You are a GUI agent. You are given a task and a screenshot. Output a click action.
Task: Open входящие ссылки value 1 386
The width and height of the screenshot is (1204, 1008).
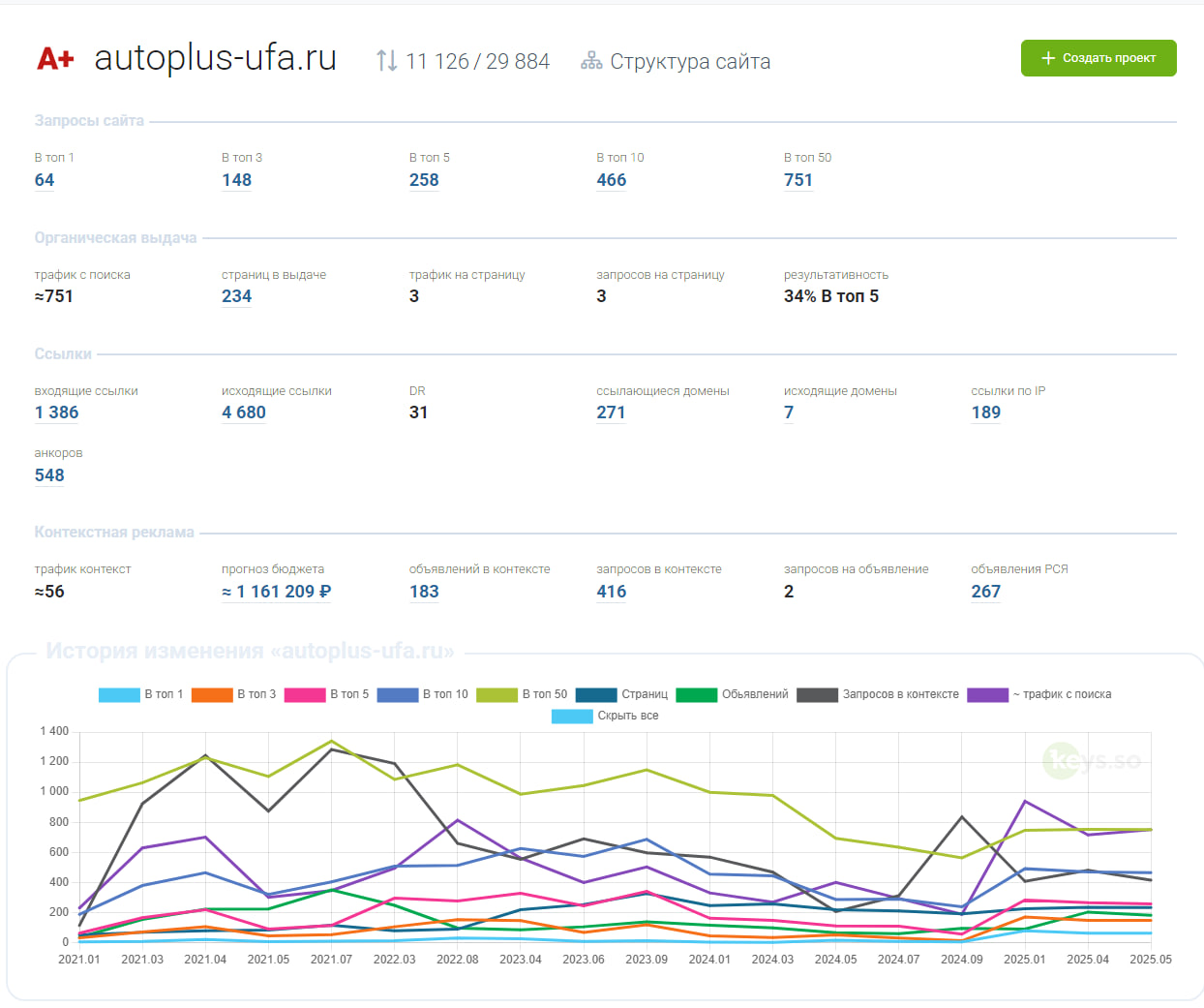click(57, 412)
